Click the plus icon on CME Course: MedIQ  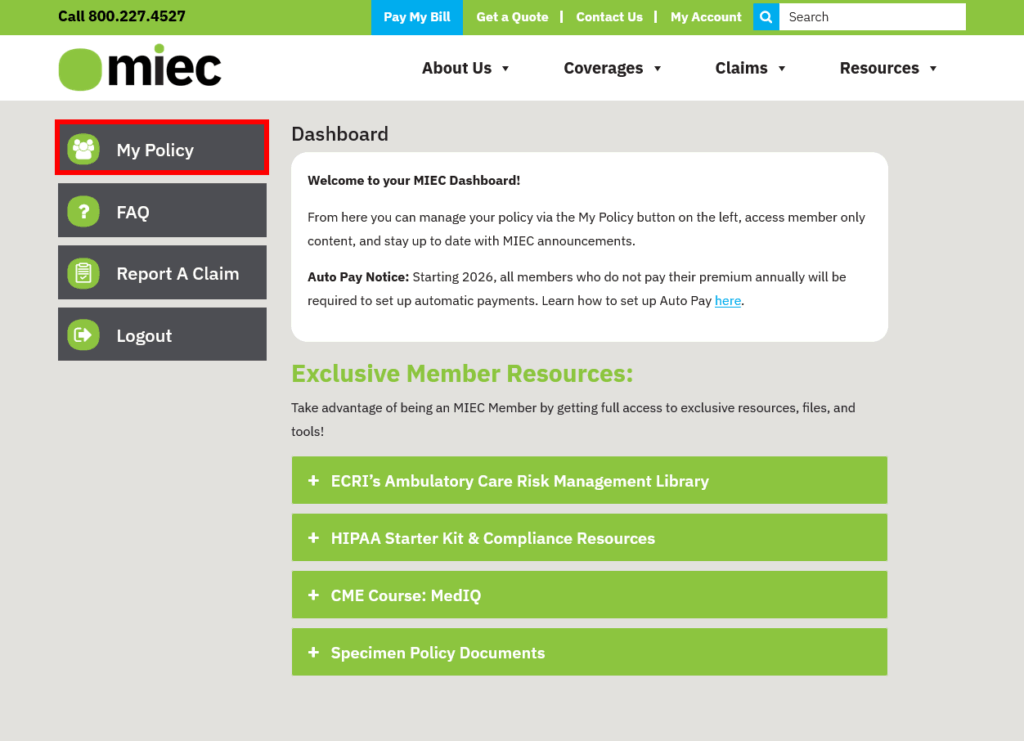click(311, 594)
